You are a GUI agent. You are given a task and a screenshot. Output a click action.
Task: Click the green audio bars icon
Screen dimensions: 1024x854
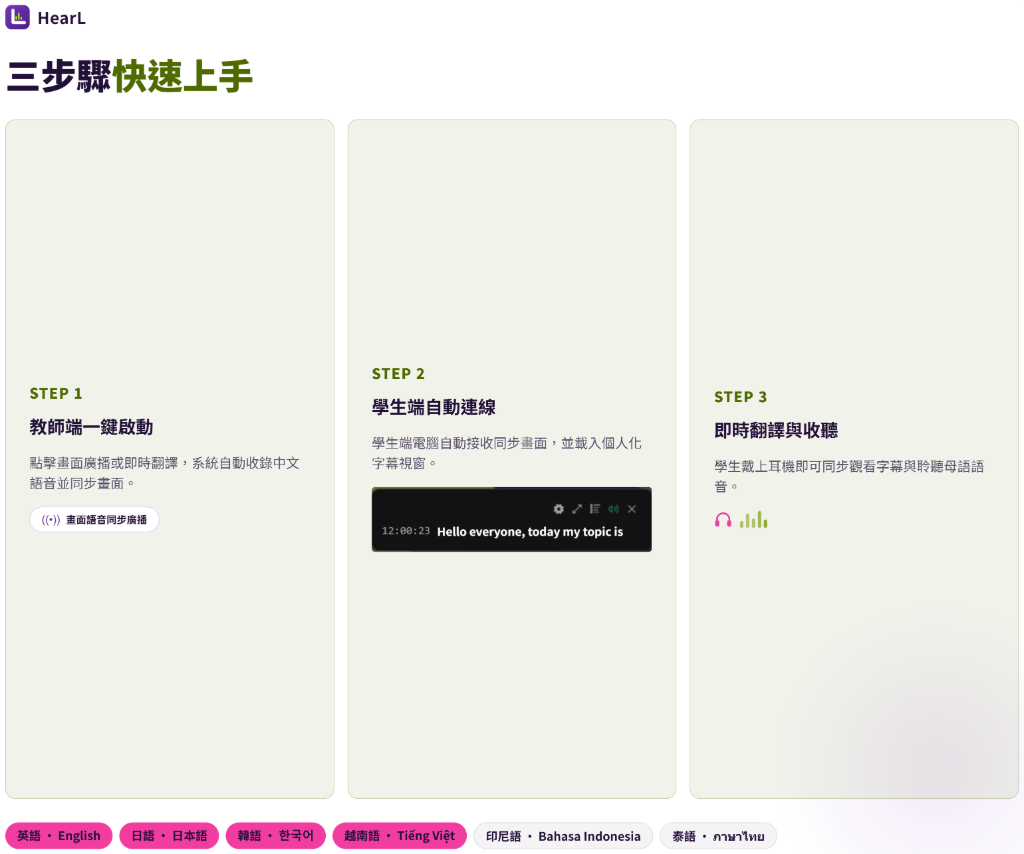tap(754, 520)
